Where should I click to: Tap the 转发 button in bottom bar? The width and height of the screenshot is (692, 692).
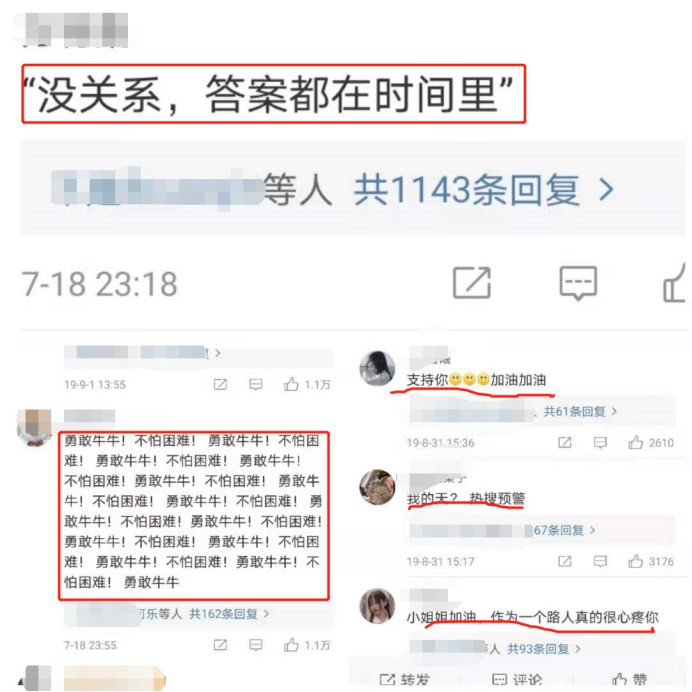[404, 680]
